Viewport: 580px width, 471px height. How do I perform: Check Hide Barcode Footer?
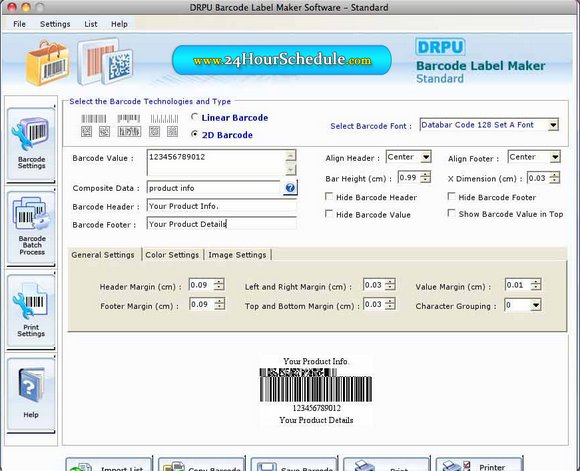pyautogui.click(x=451, y=196)
